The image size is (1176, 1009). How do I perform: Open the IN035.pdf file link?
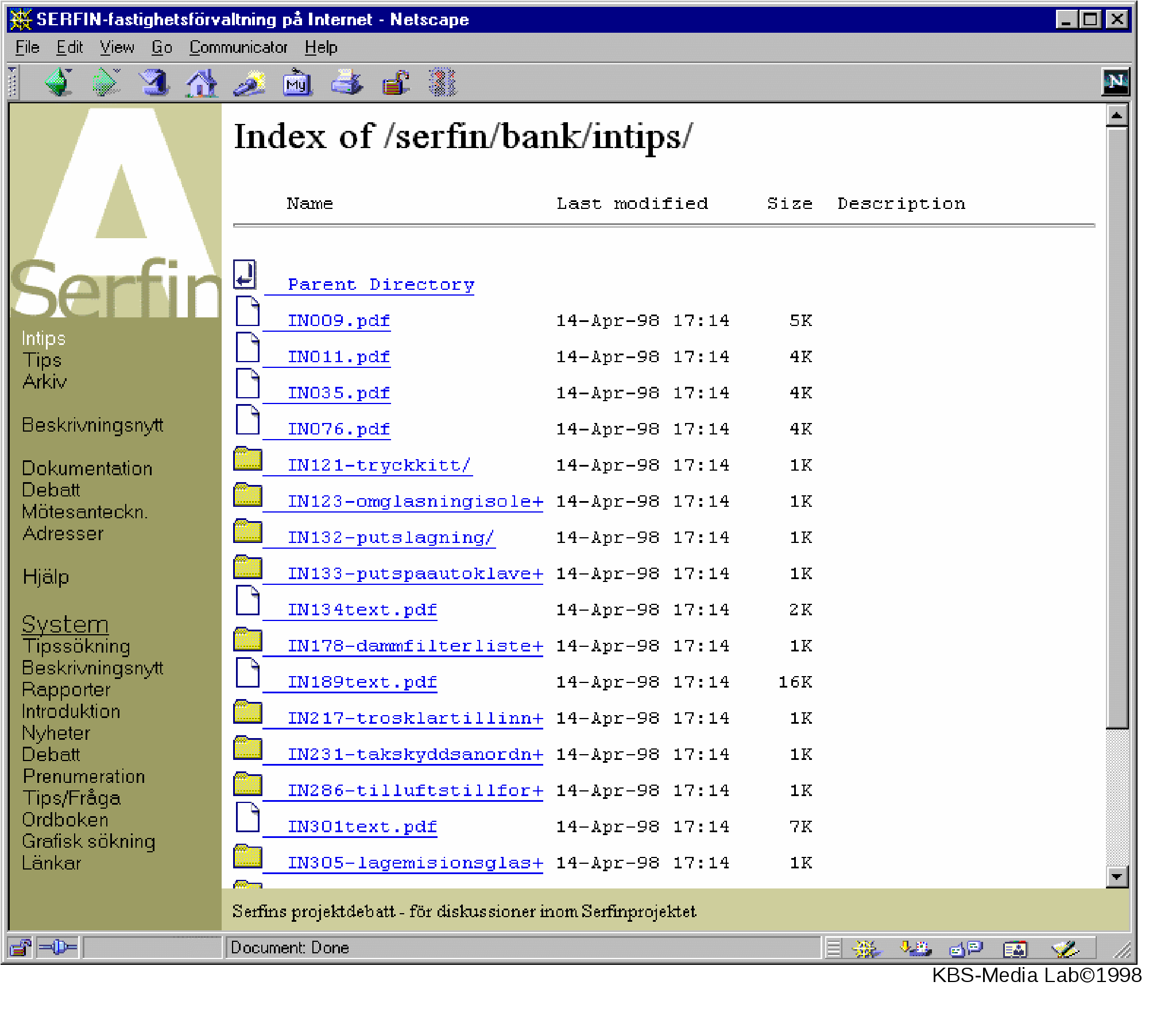(339, 393)
